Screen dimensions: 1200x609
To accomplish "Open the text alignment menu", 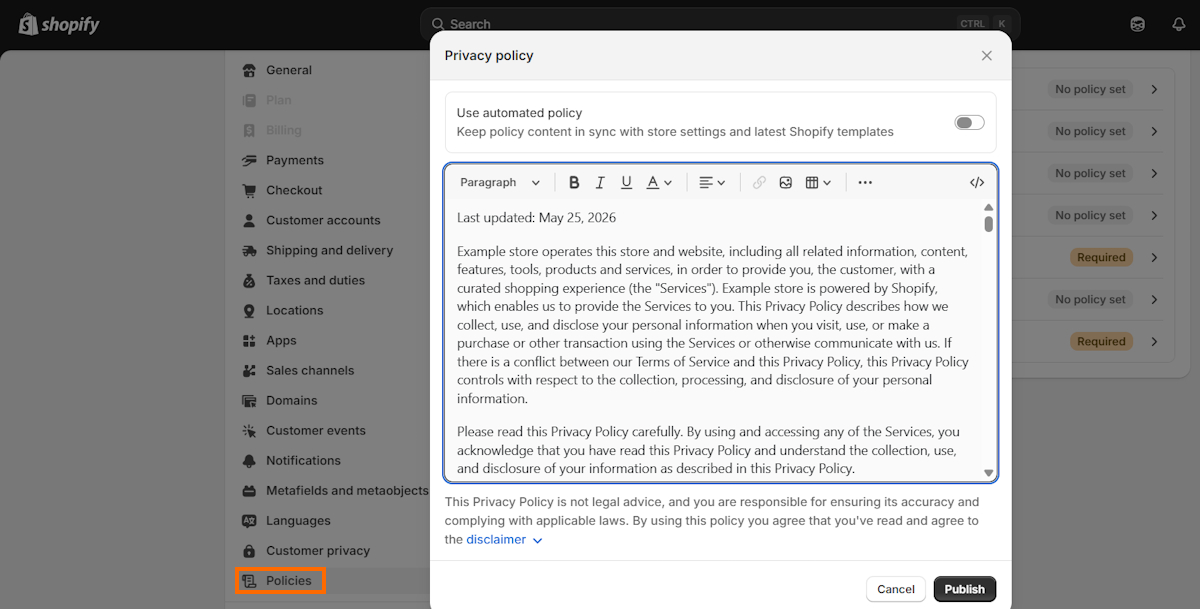I will [712, 183].
